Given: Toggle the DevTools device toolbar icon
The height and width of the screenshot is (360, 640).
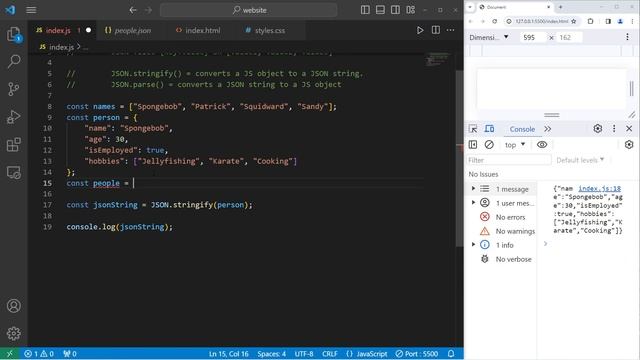Looking at the screenshot, I should pyautogui.click(x=489, y=129).
